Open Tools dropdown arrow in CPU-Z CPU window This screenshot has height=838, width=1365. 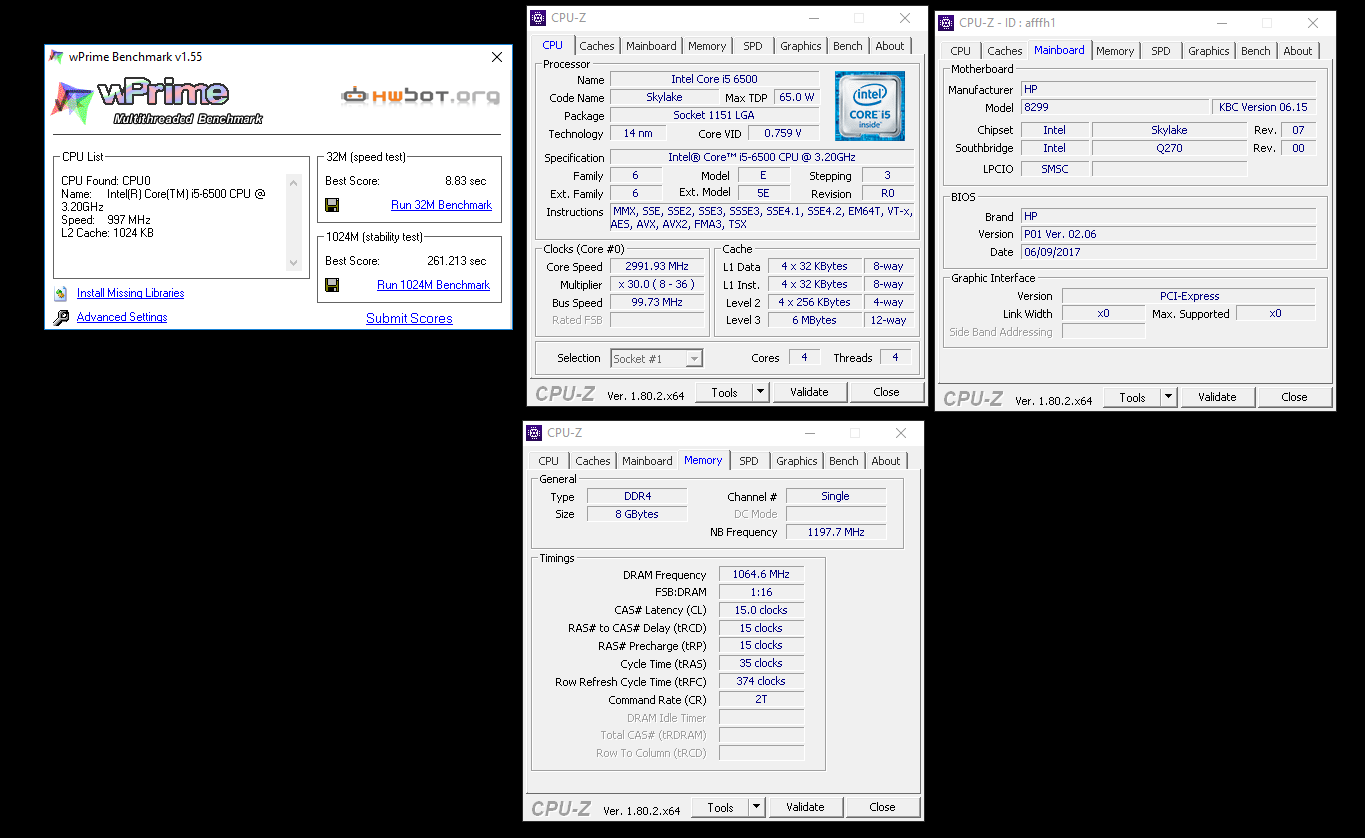click(760, 392)
